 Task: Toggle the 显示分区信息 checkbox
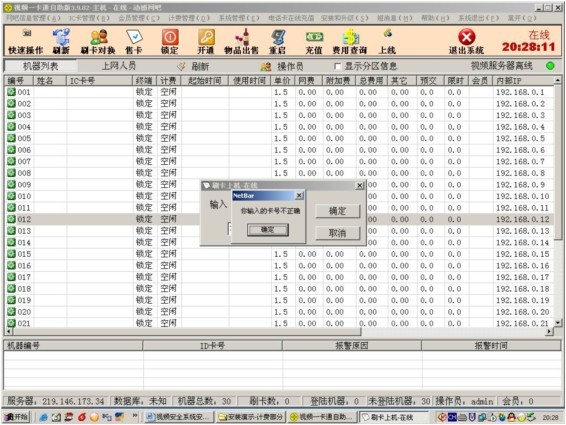(x=338, y=66)
